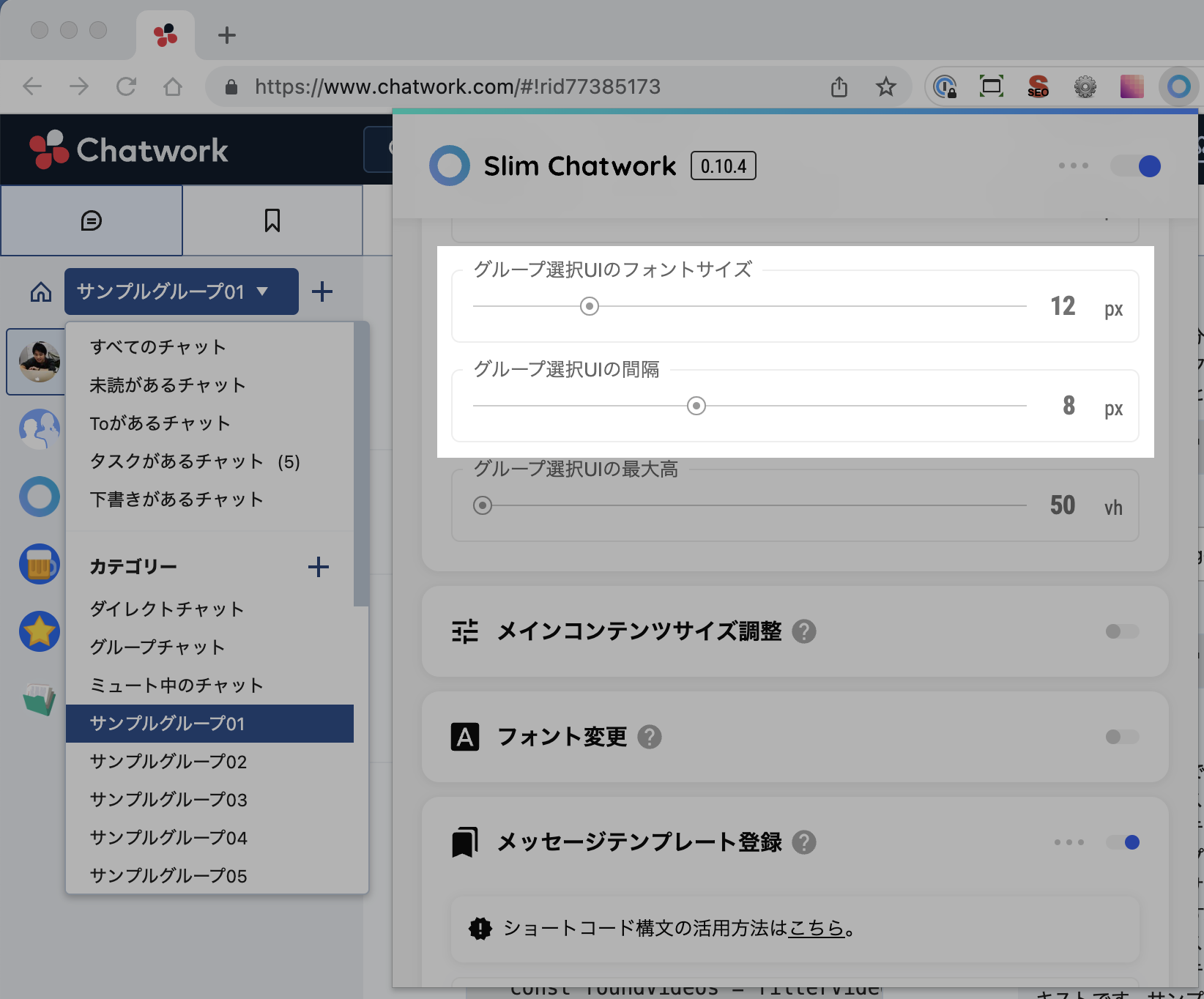1204x999 pixels.
Task: Click the browser forward arrow
Action: (x=79, y=86)
